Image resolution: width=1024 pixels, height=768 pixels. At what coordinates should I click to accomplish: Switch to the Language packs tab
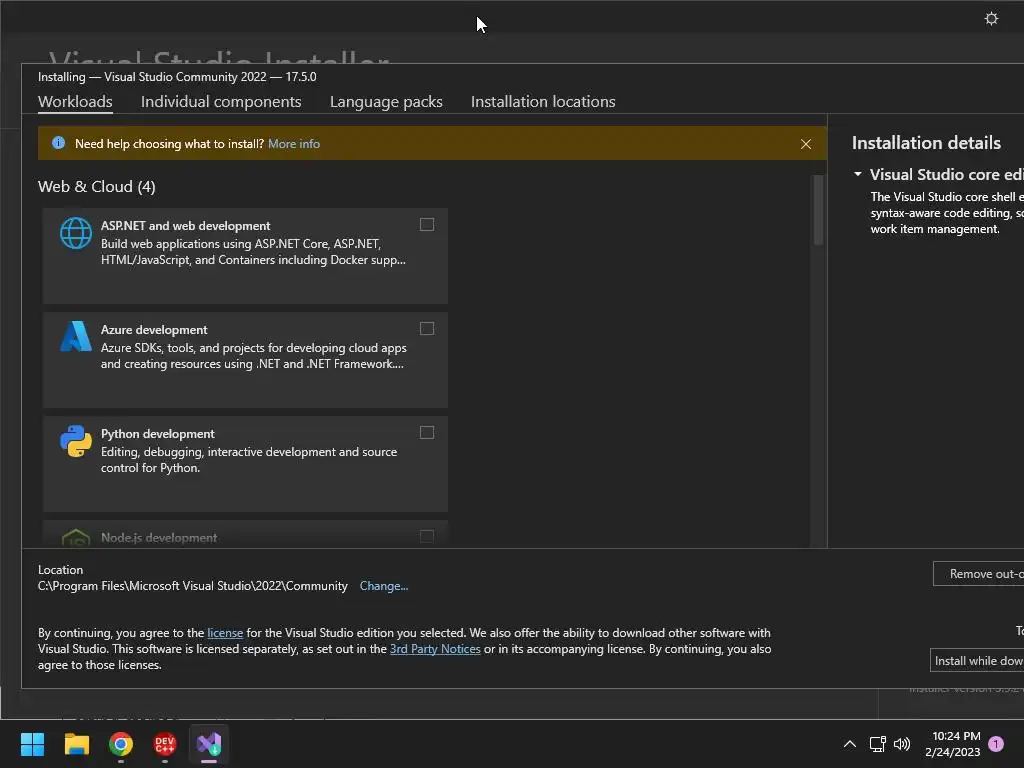click(x=386, y=102)
